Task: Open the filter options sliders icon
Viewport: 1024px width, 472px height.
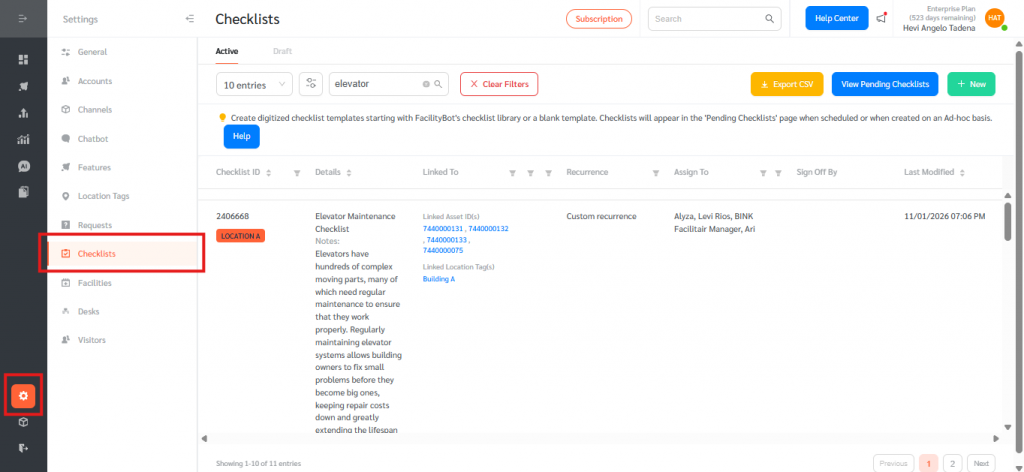Action: point(311,85)
